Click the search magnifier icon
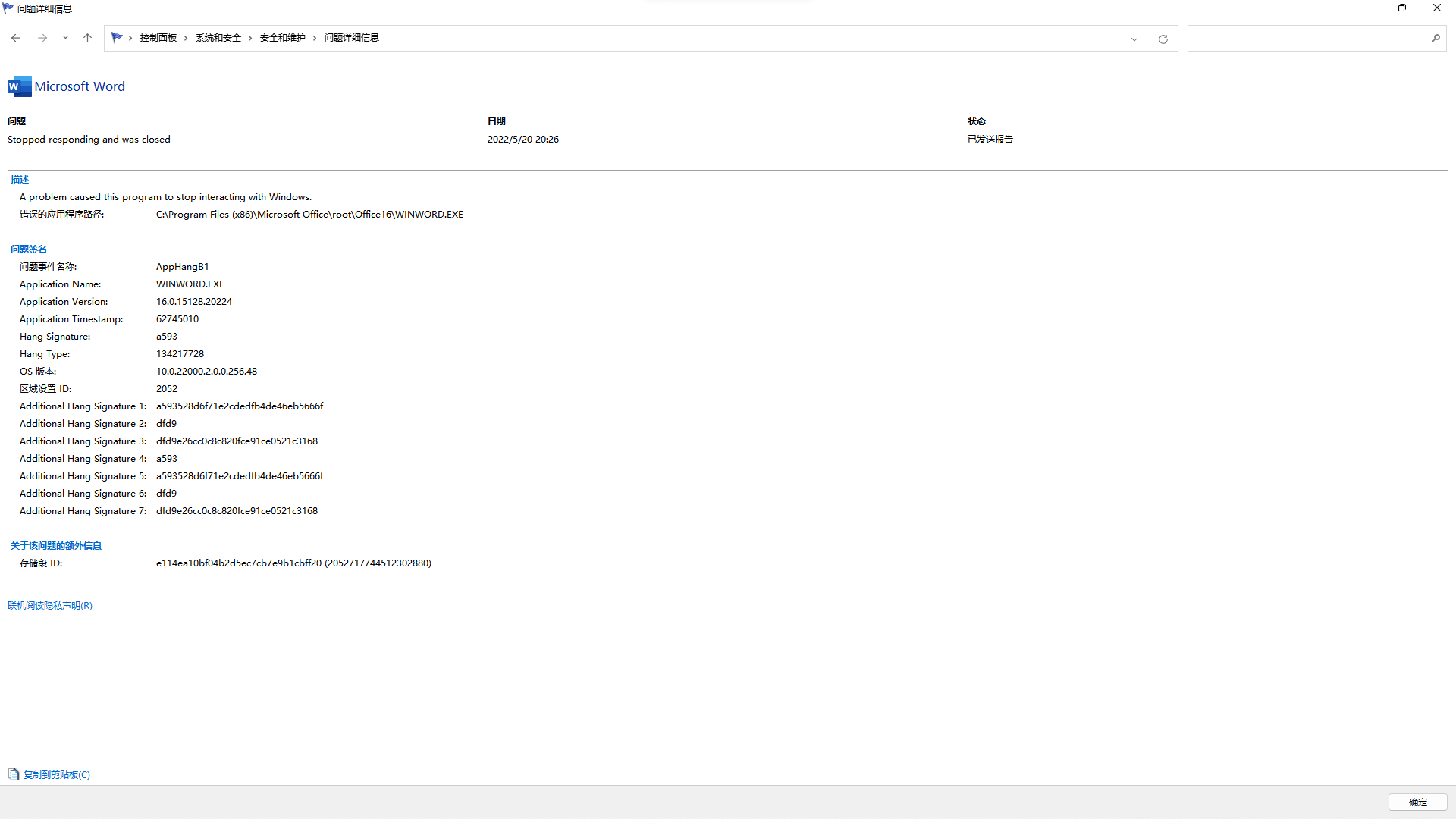Image resolution: width=1456 pixels, height=819 pixels. (1435, 38)
